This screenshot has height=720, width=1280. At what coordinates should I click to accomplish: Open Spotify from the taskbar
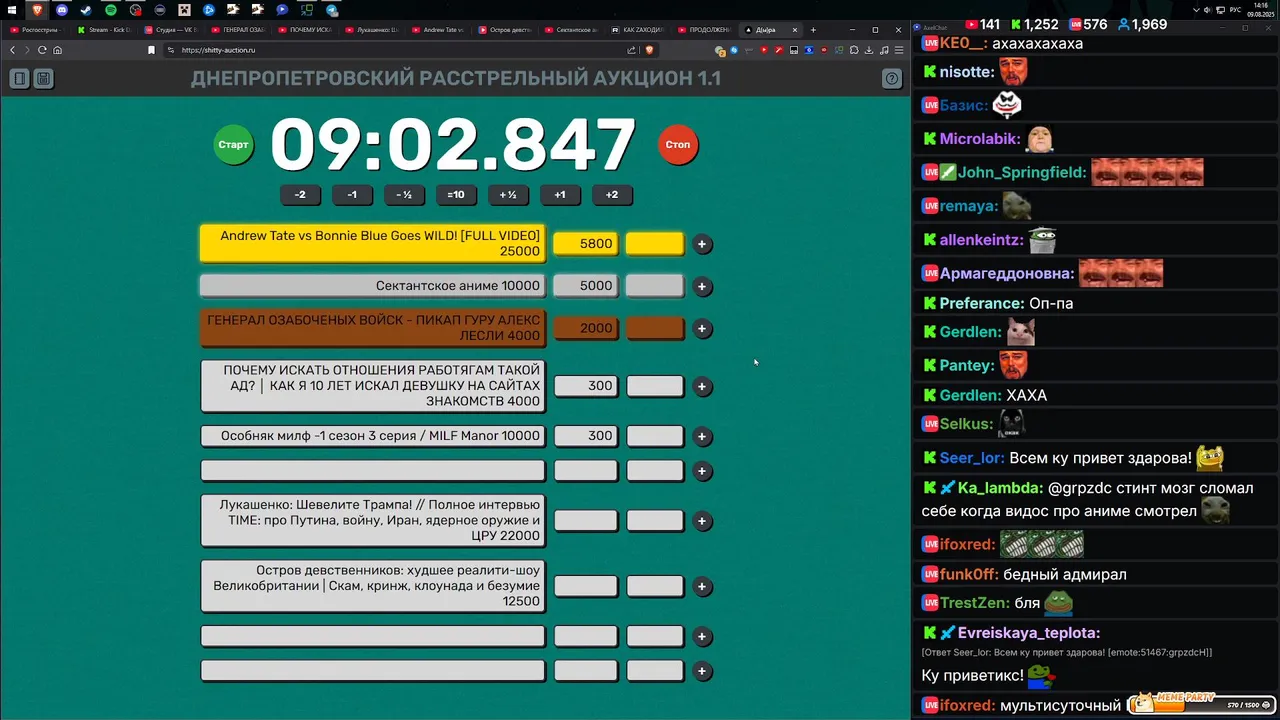point(111,10)
